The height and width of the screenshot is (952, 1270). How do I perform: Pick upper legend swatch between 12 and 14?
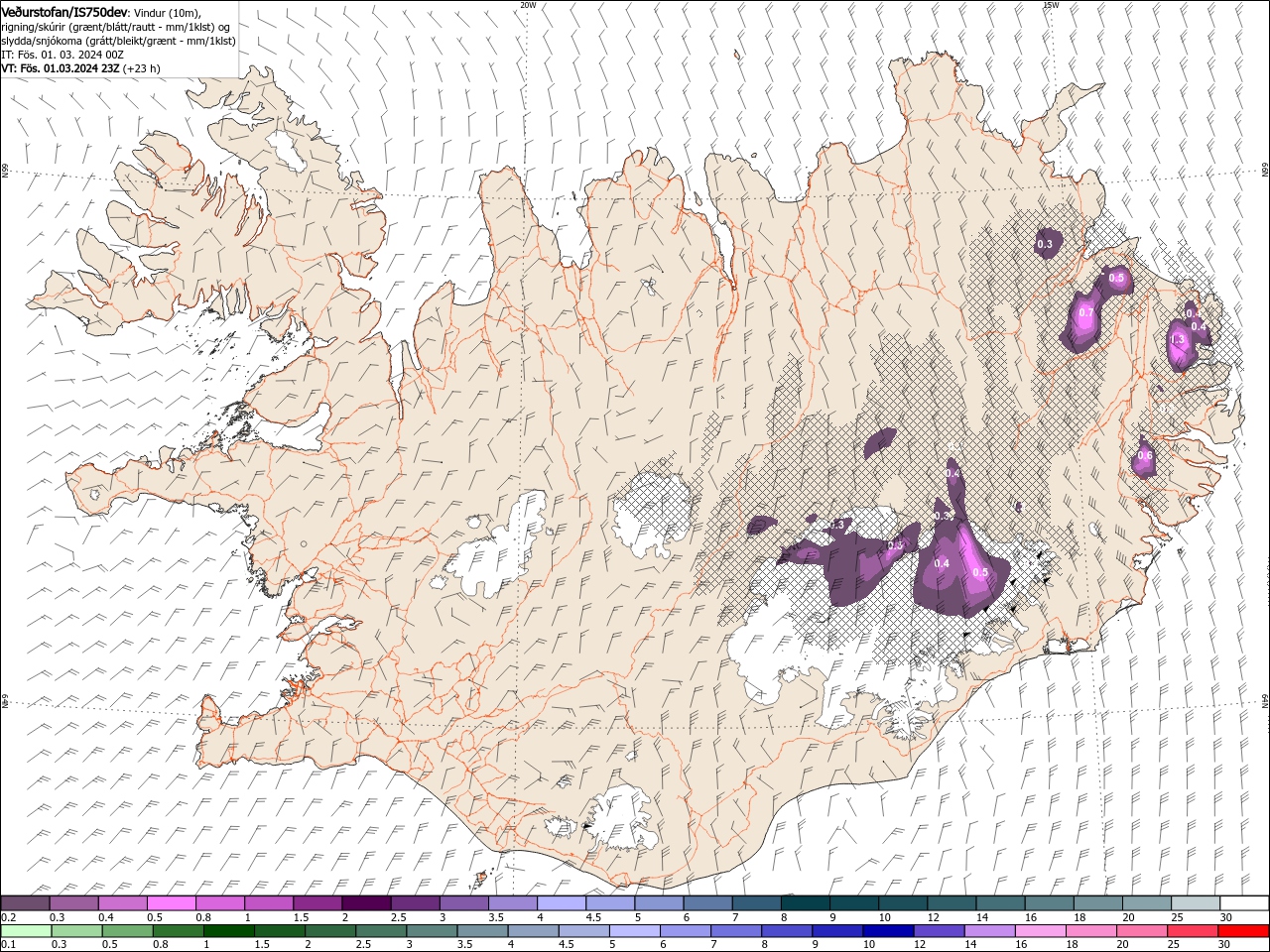point(951,903)
